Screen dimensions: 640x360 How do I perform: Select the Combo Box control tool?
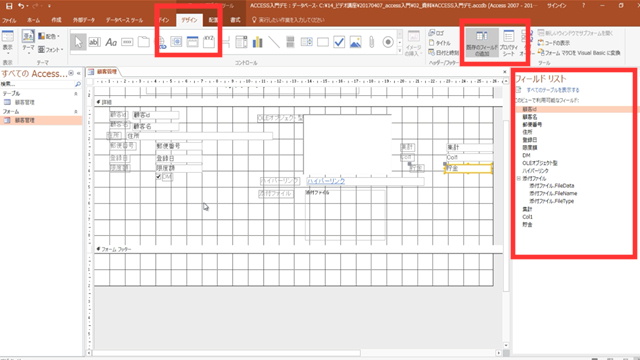pos(241,42)
